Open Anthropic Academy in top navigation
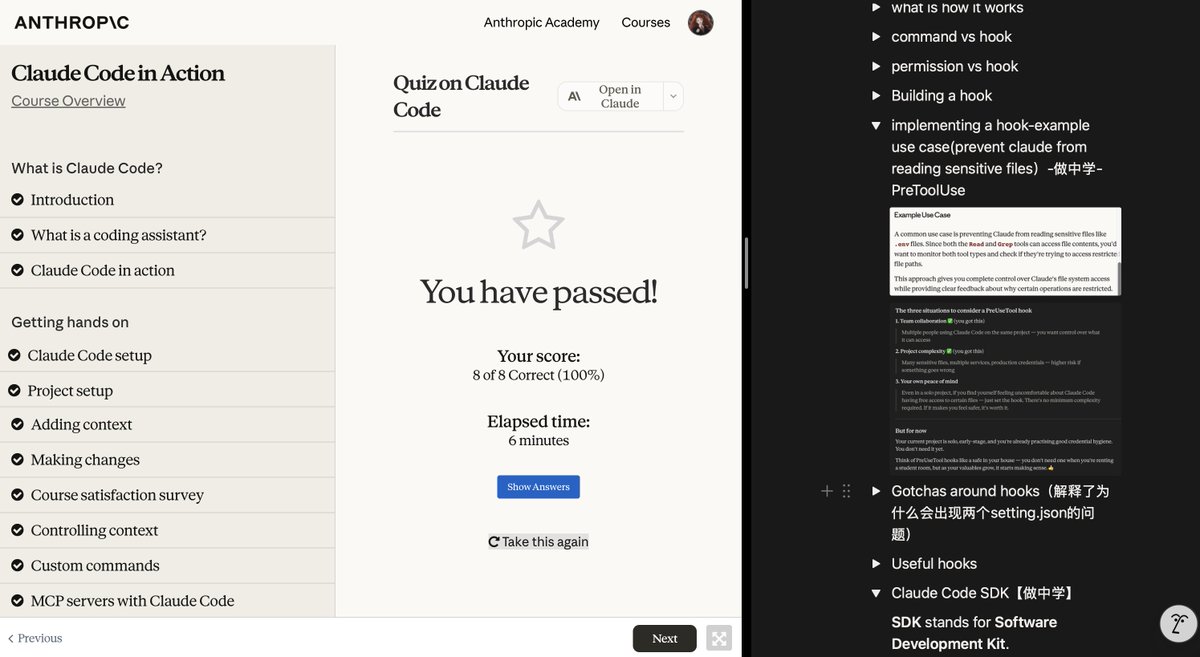The image size is (1200, 657). (x=541, y=22)
